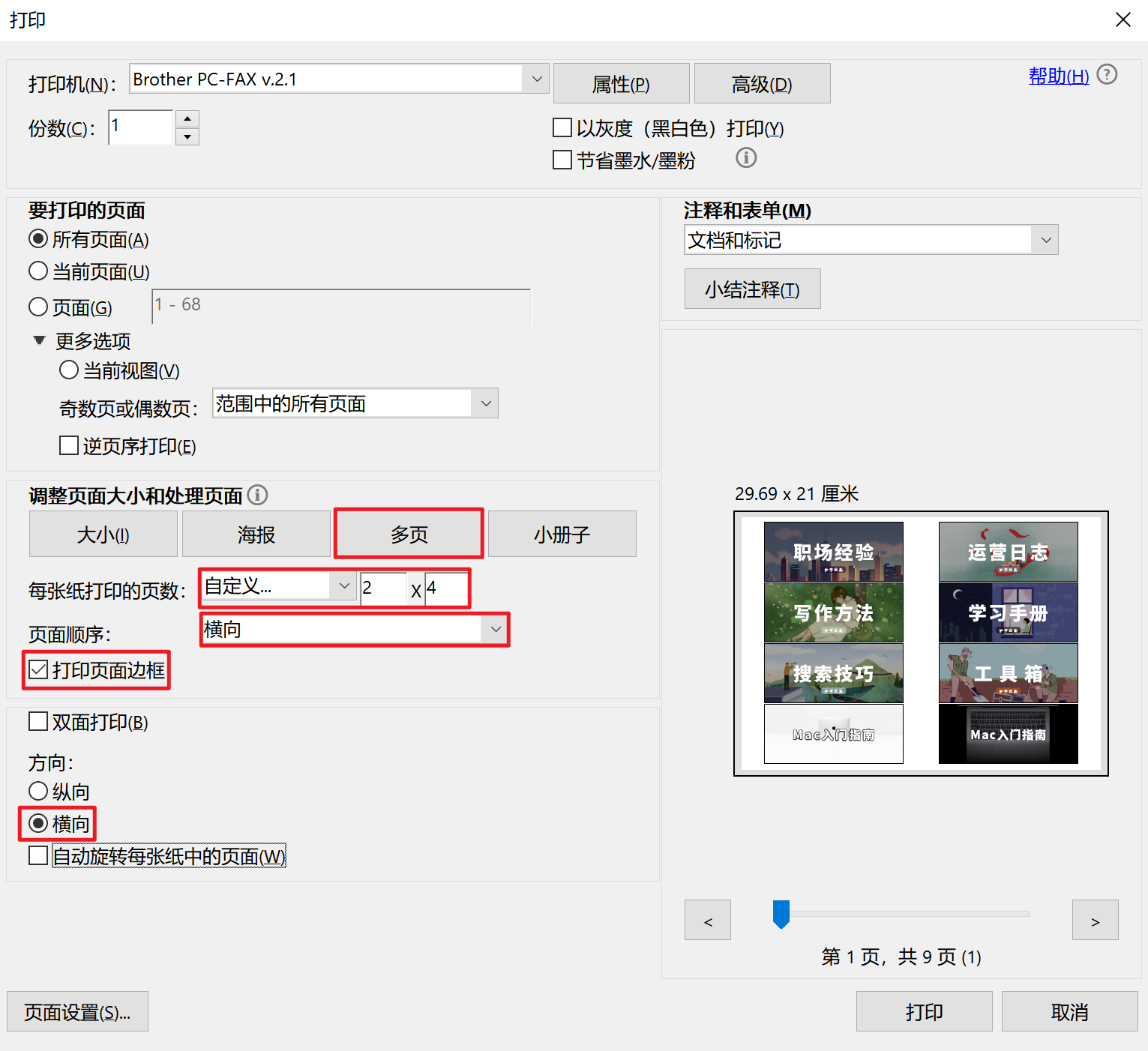Click the preview page slider handle

(x=781, y=914)
